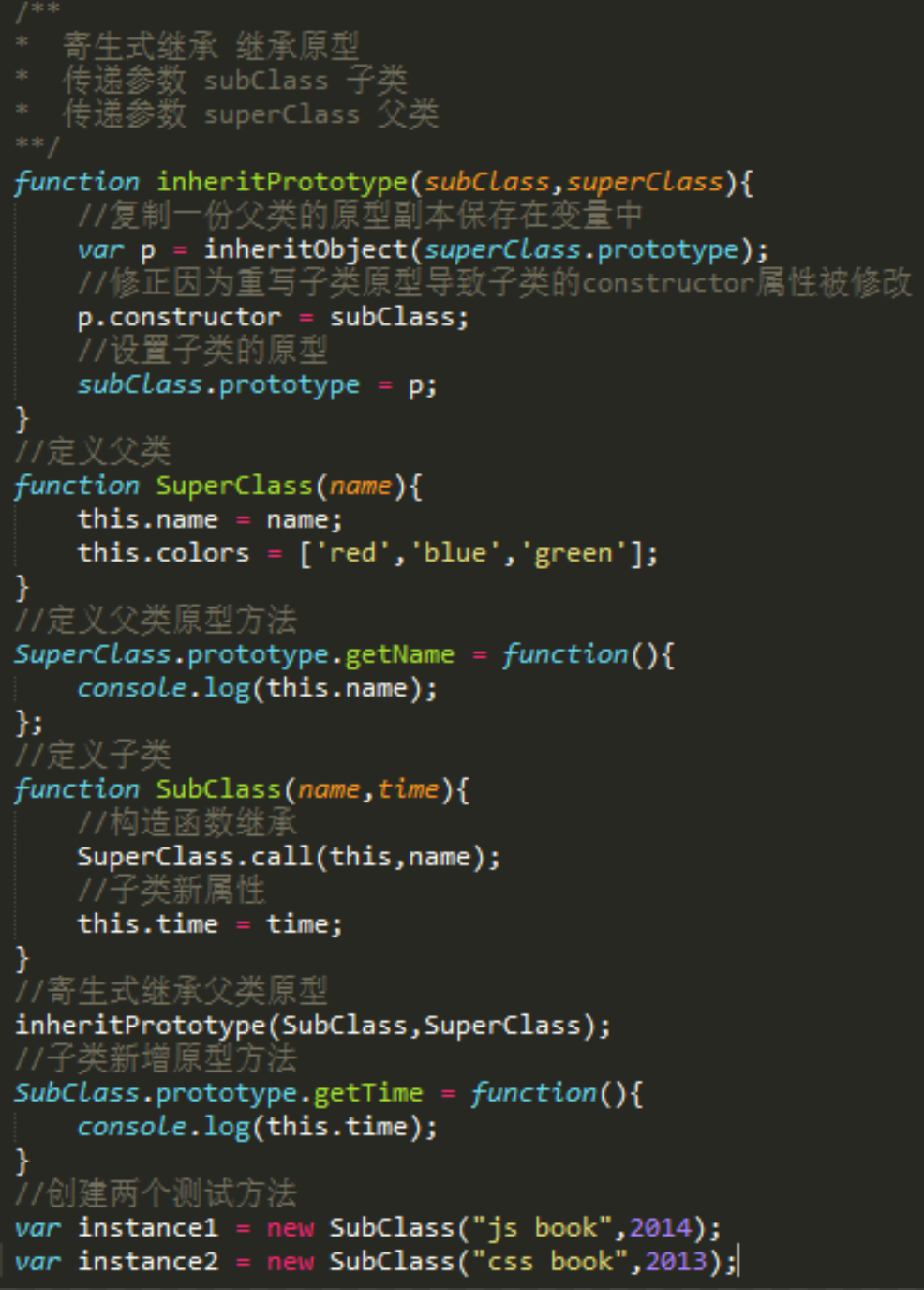
Task: Click on p.constructor assignment line
Action: (x=273, y=317)
